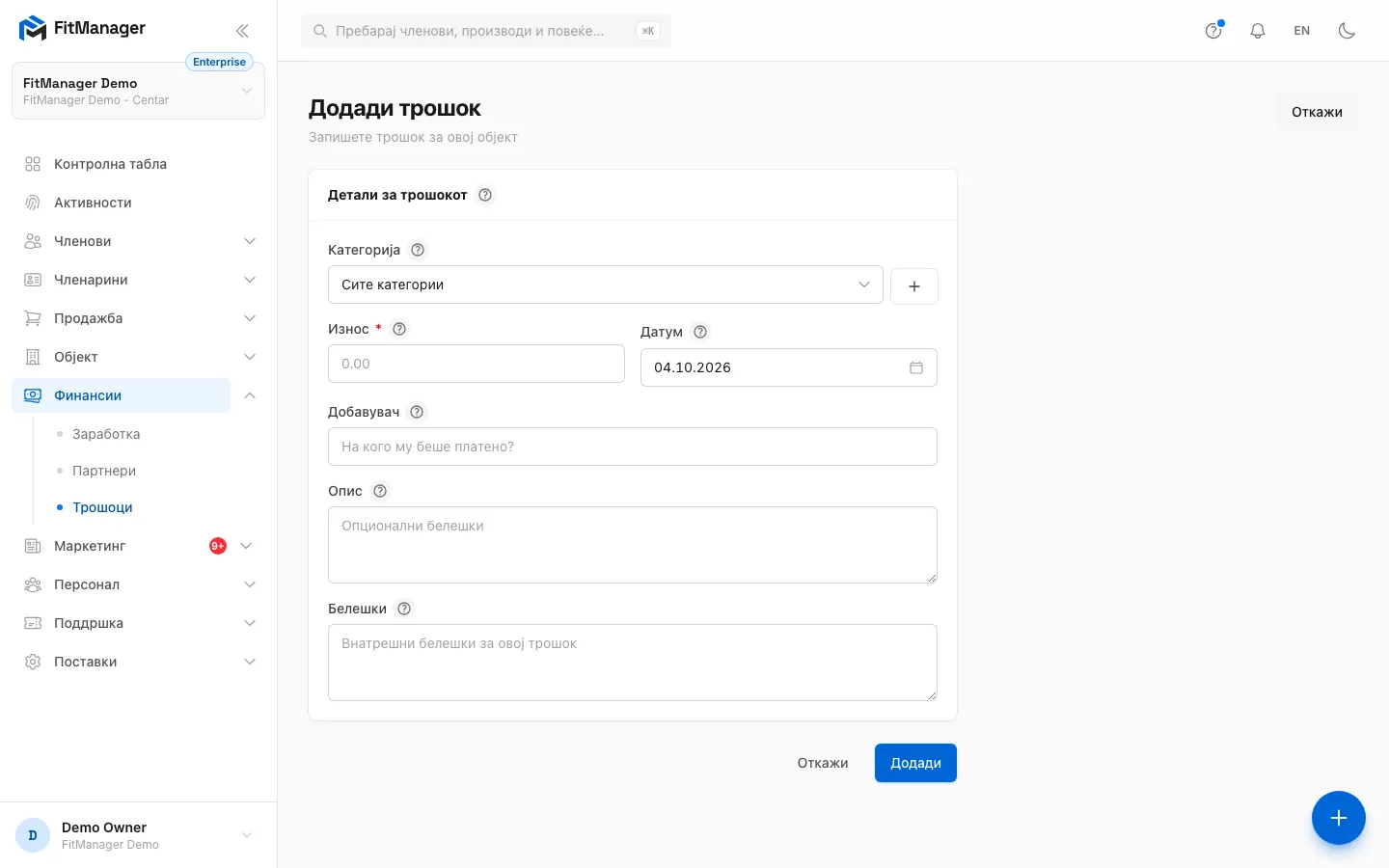Click the plus button next to category dropdown
The width and height of the screenshot is (1389, 868).
tap(914, 286)
